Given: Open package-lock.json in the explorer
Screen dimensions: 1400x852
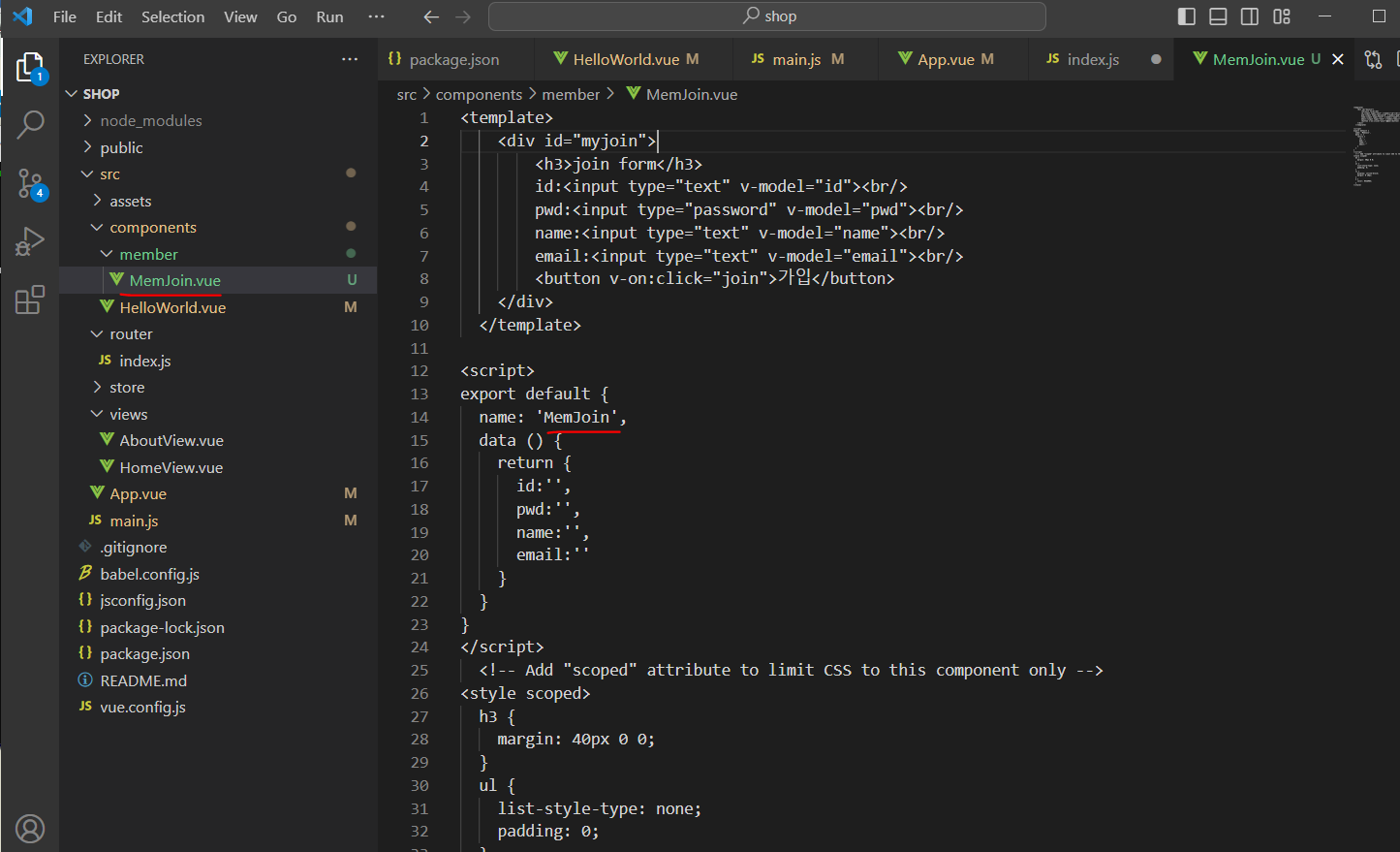Looking at the screenshot, I should pyautogui.click(x=219, y=627).
